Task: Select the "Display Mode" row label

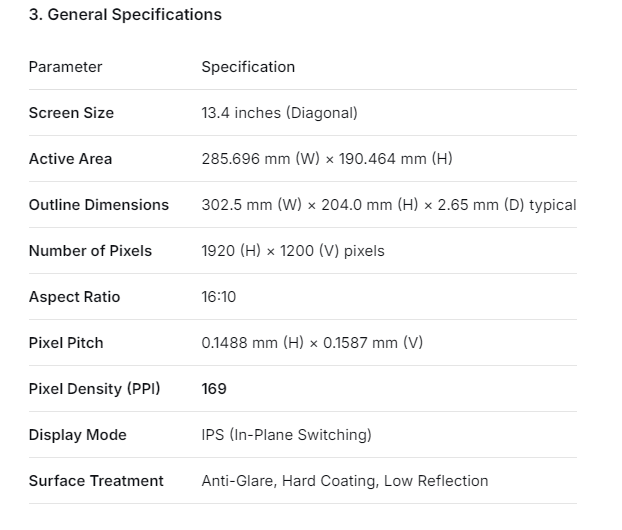Action: coord(76,435)
